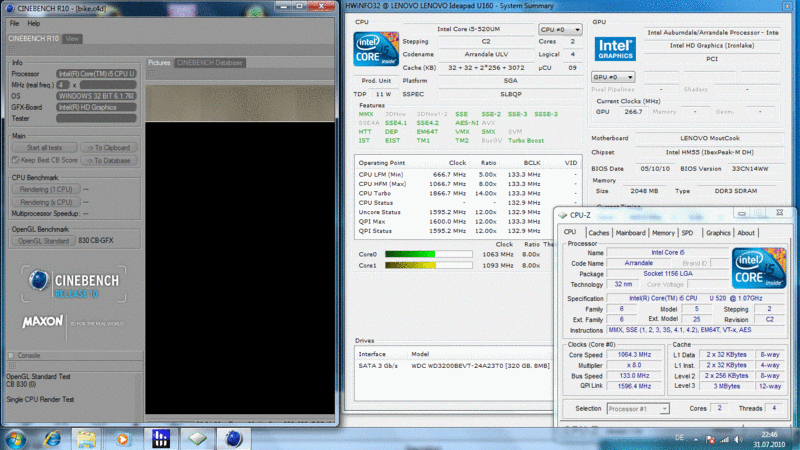Click the Intel Core i5 logo in HWiNFO32

pos(376,49)
